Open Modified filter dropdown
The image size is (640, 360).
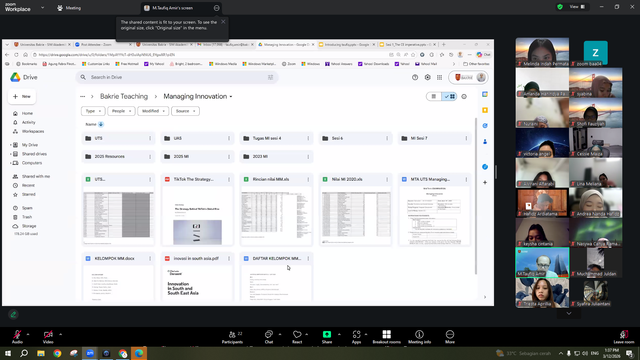click(x=153, y=111)
